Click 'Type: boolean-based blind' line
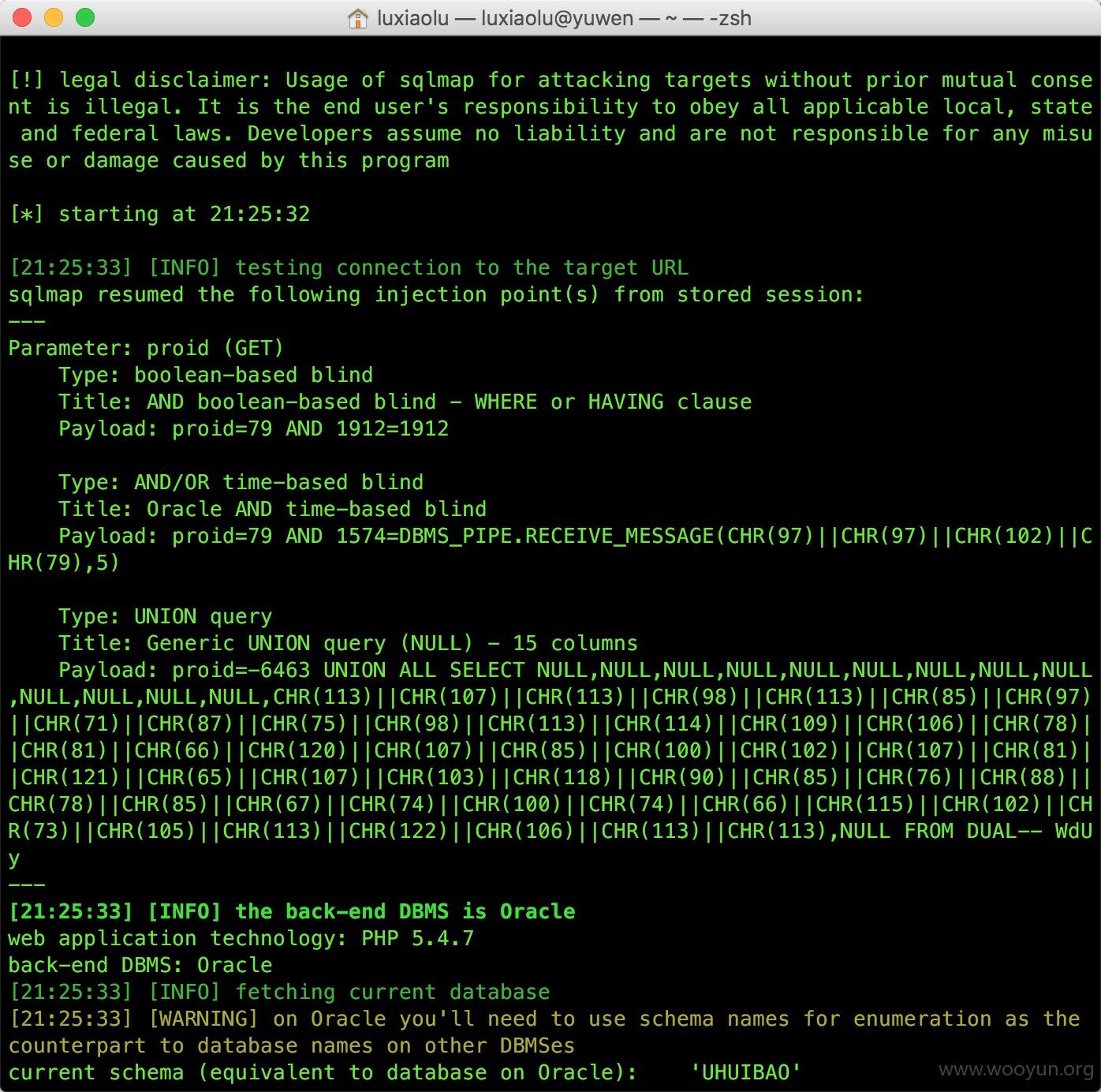 tap(215, 375)
